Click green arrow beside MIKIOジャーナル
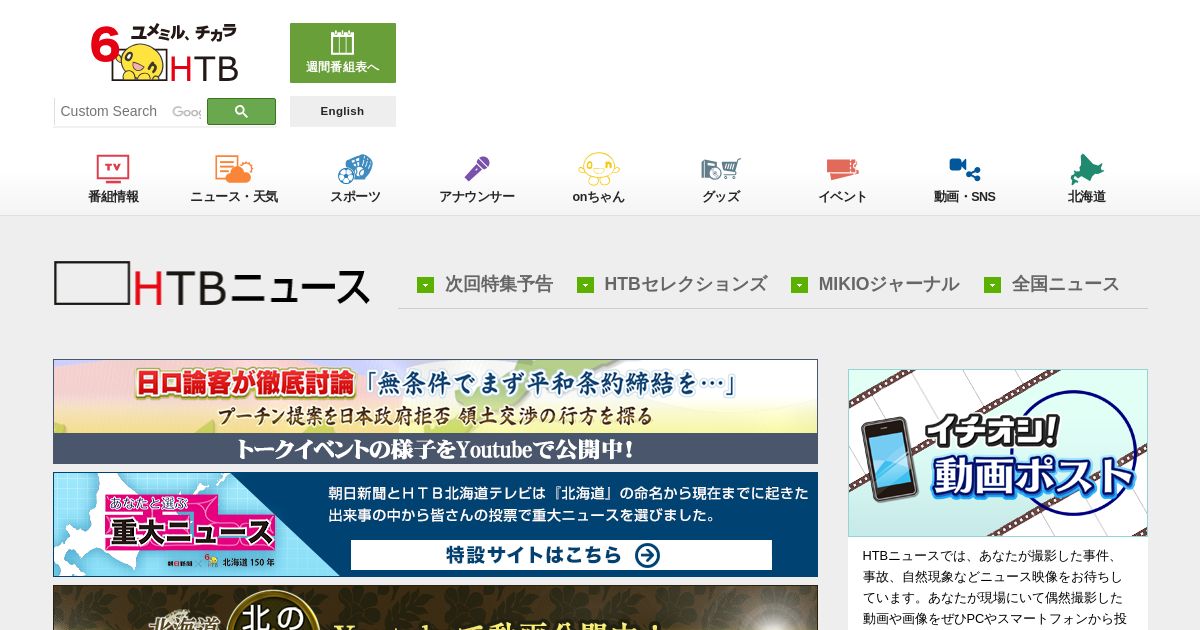Image resolution: width=1200 pixels, height=630 pixels. (799, 285)
